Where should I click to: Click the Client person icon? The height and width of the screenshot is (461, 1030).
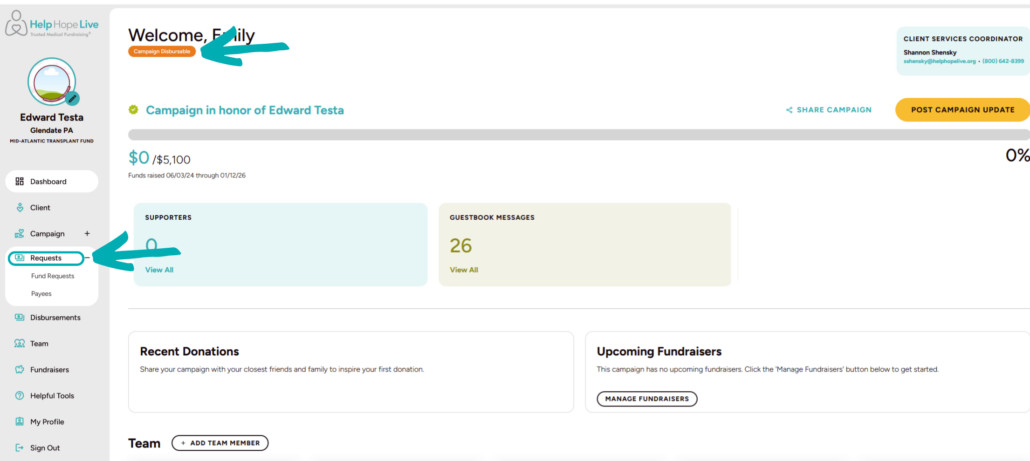click(20, 208)
